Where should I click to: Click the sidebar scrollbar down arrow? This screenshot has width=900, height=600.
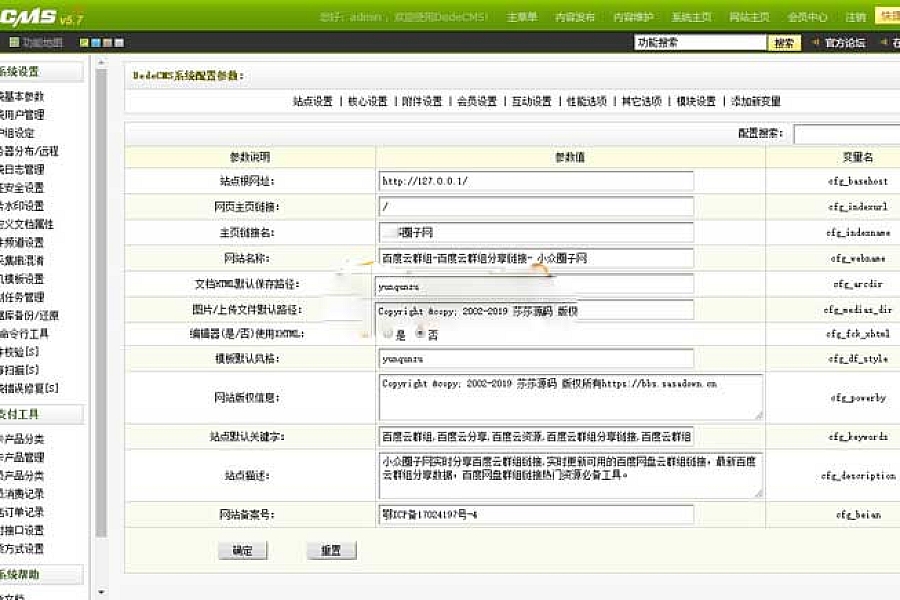(x=101, y=592)
